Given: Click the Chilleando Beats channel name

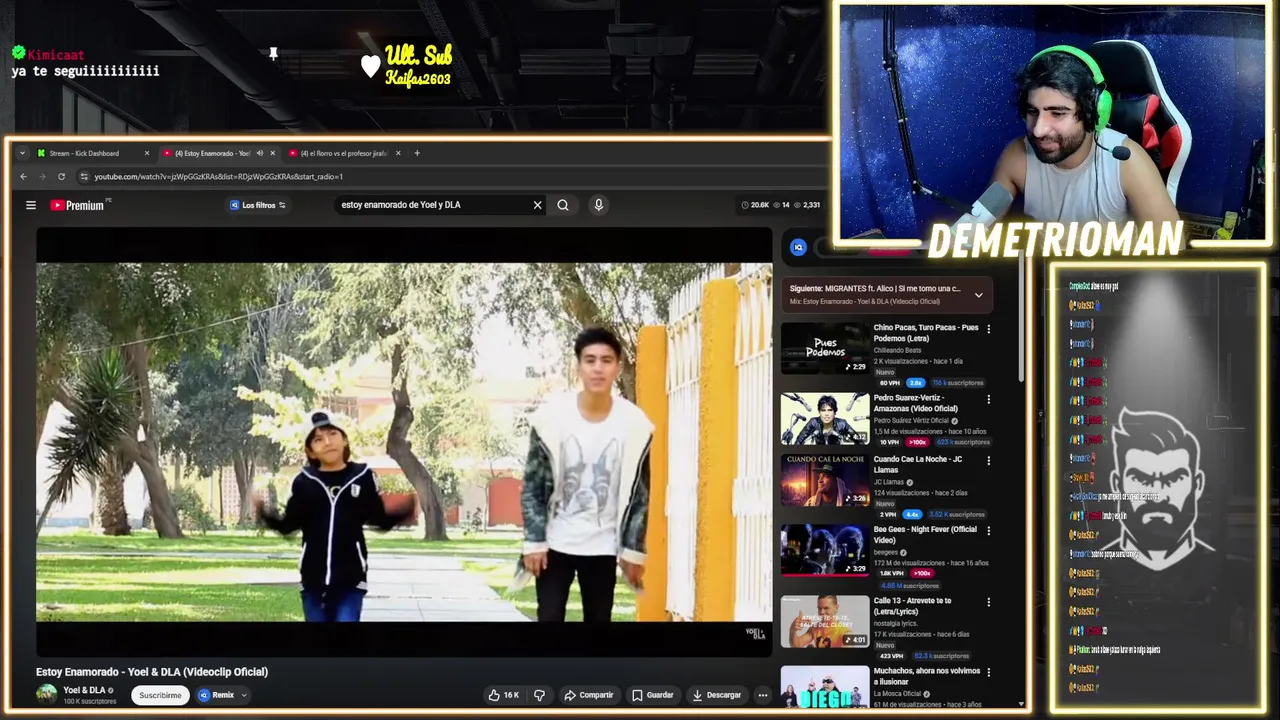Looking at the screenshot, I should click(897, 350).
